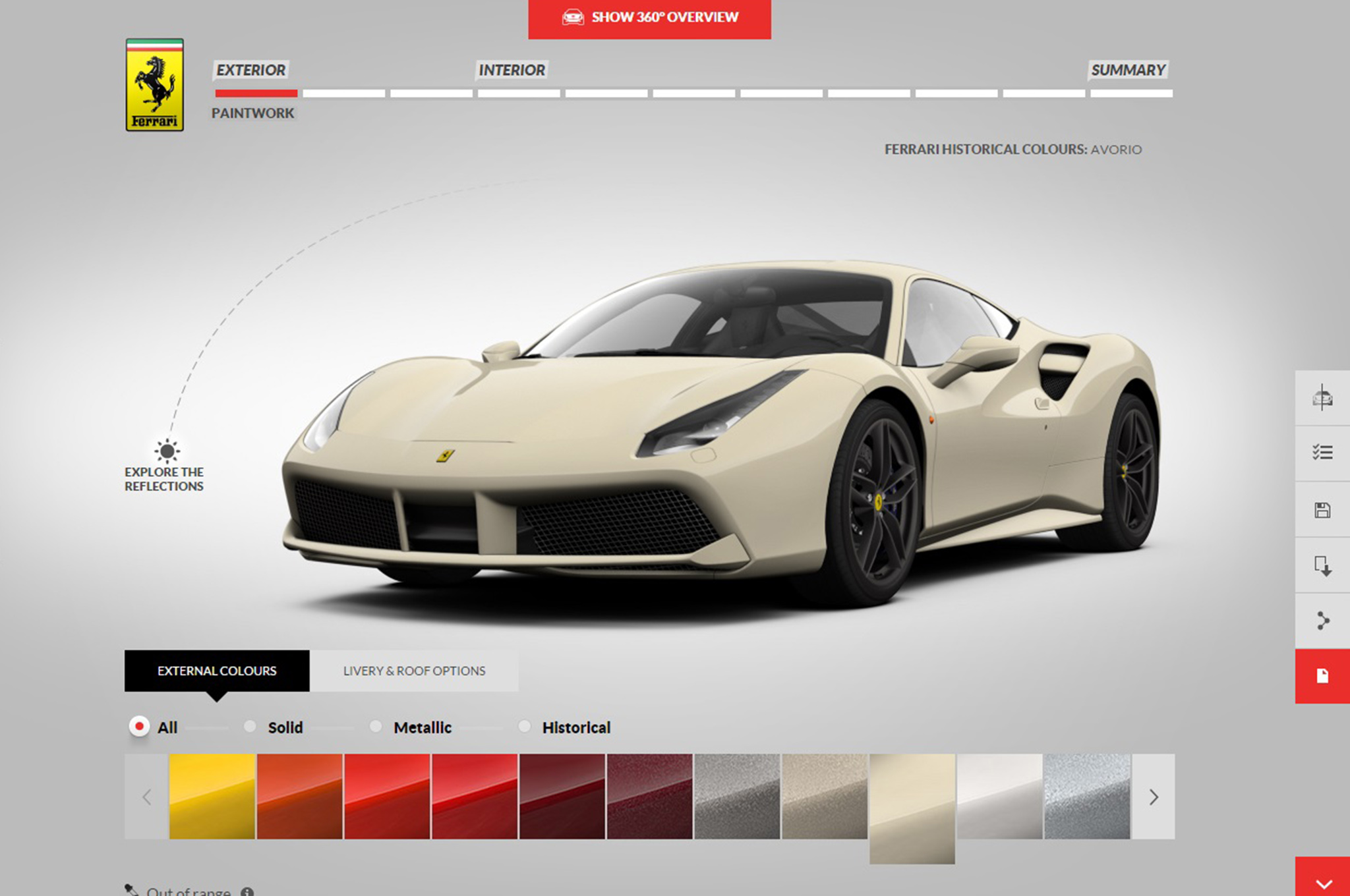1350x896 pixels.
Task: Open the Livery & Roof Options tab
Action: 413,671
